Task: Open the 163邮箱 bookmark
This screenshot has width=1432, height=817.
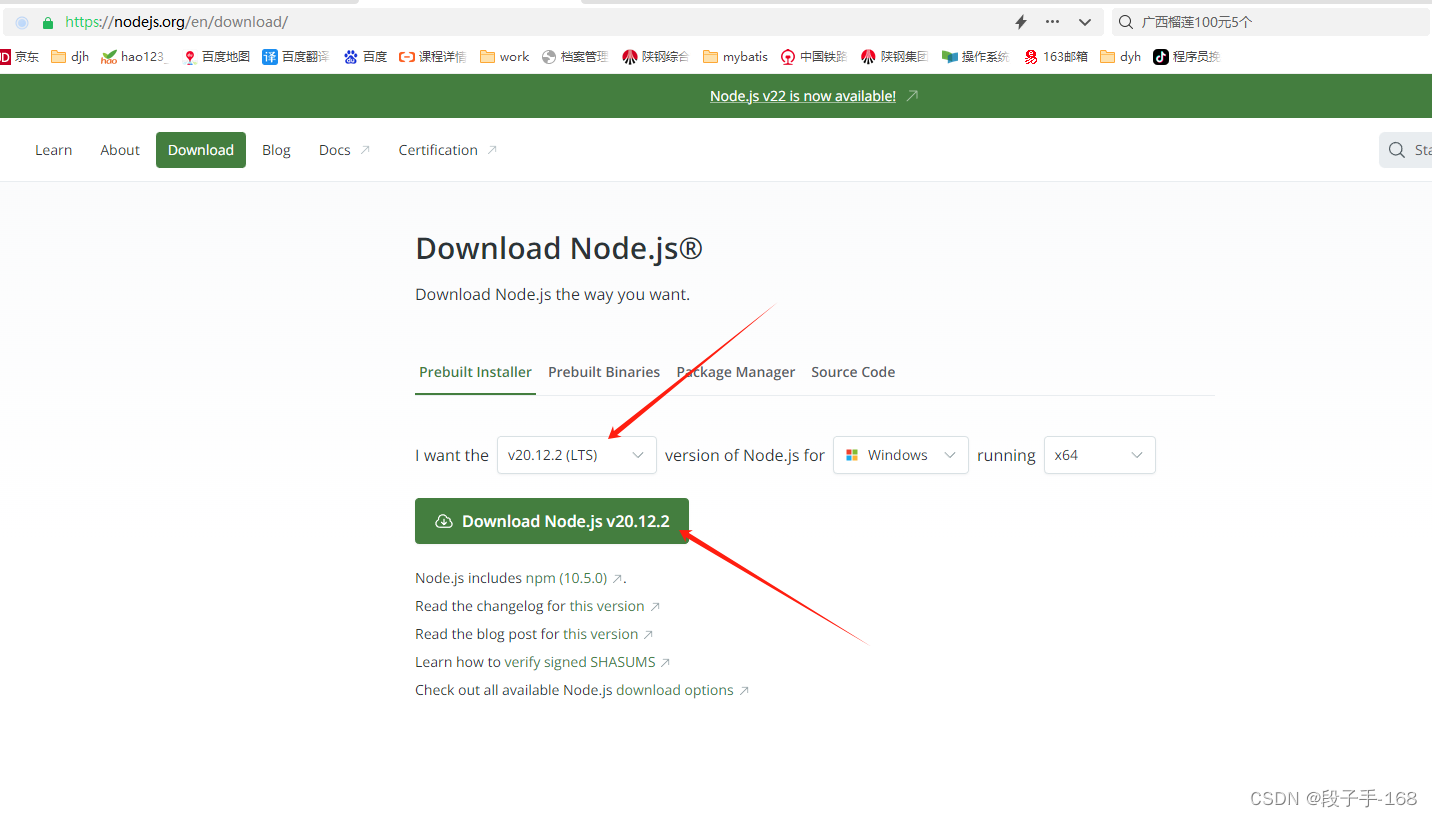Action: click(1056, 57)
